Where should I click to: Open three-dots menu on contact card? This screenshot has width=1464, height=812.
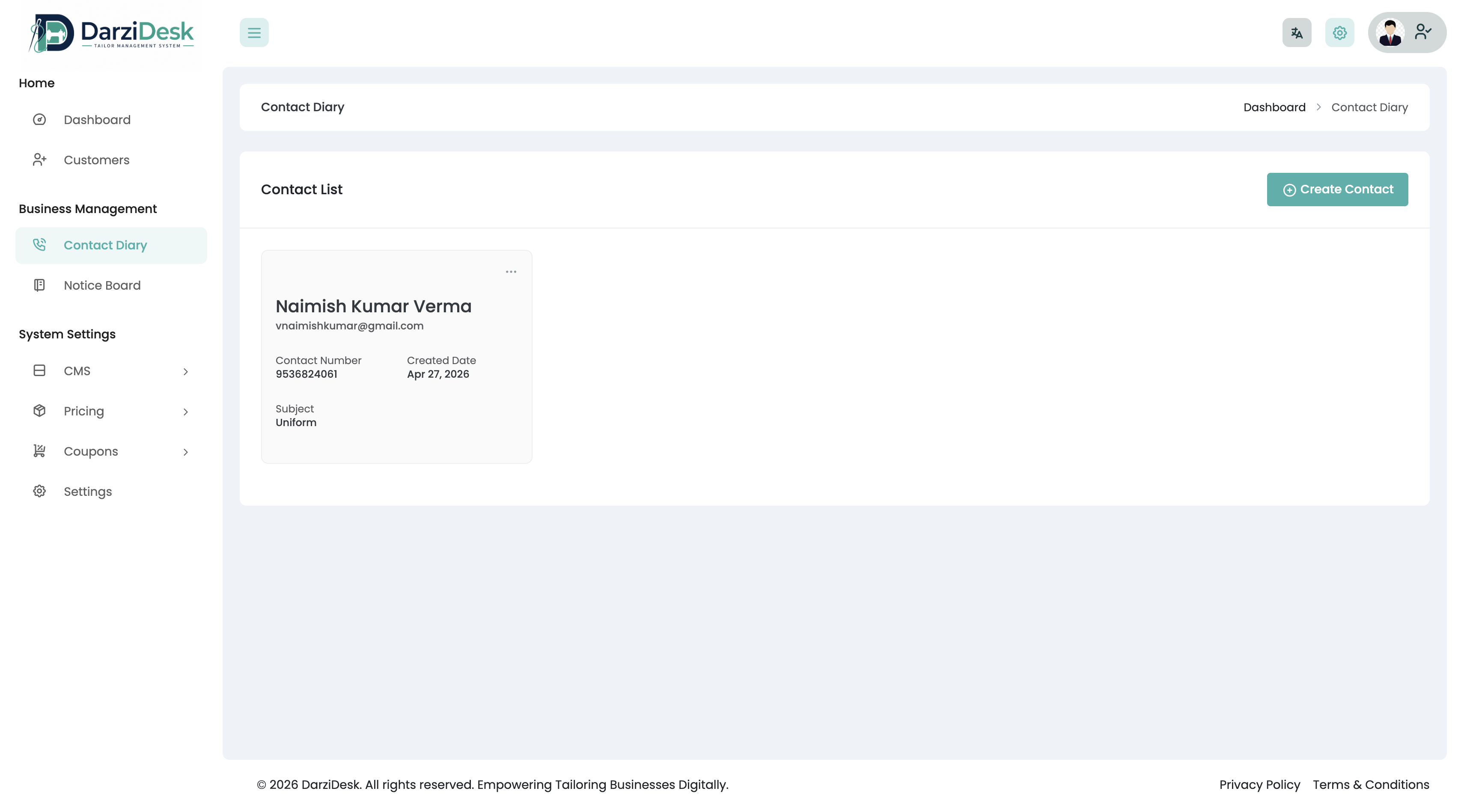click(511, 272)
